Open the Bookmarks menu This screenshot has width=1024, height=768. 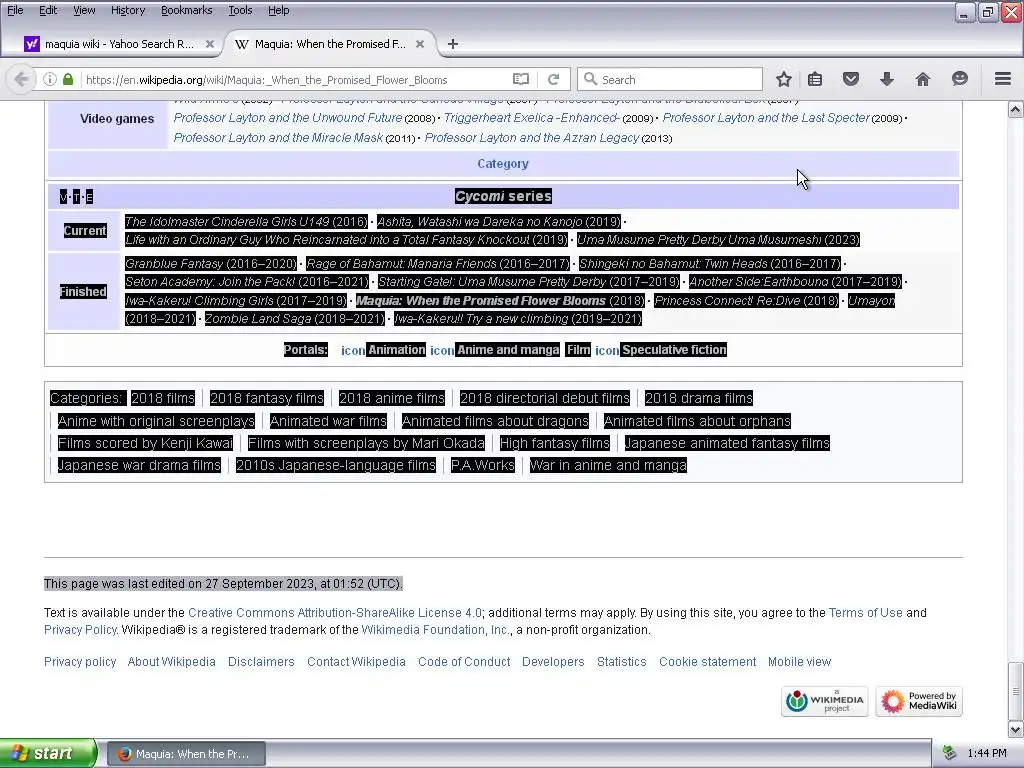click(187, 10)
